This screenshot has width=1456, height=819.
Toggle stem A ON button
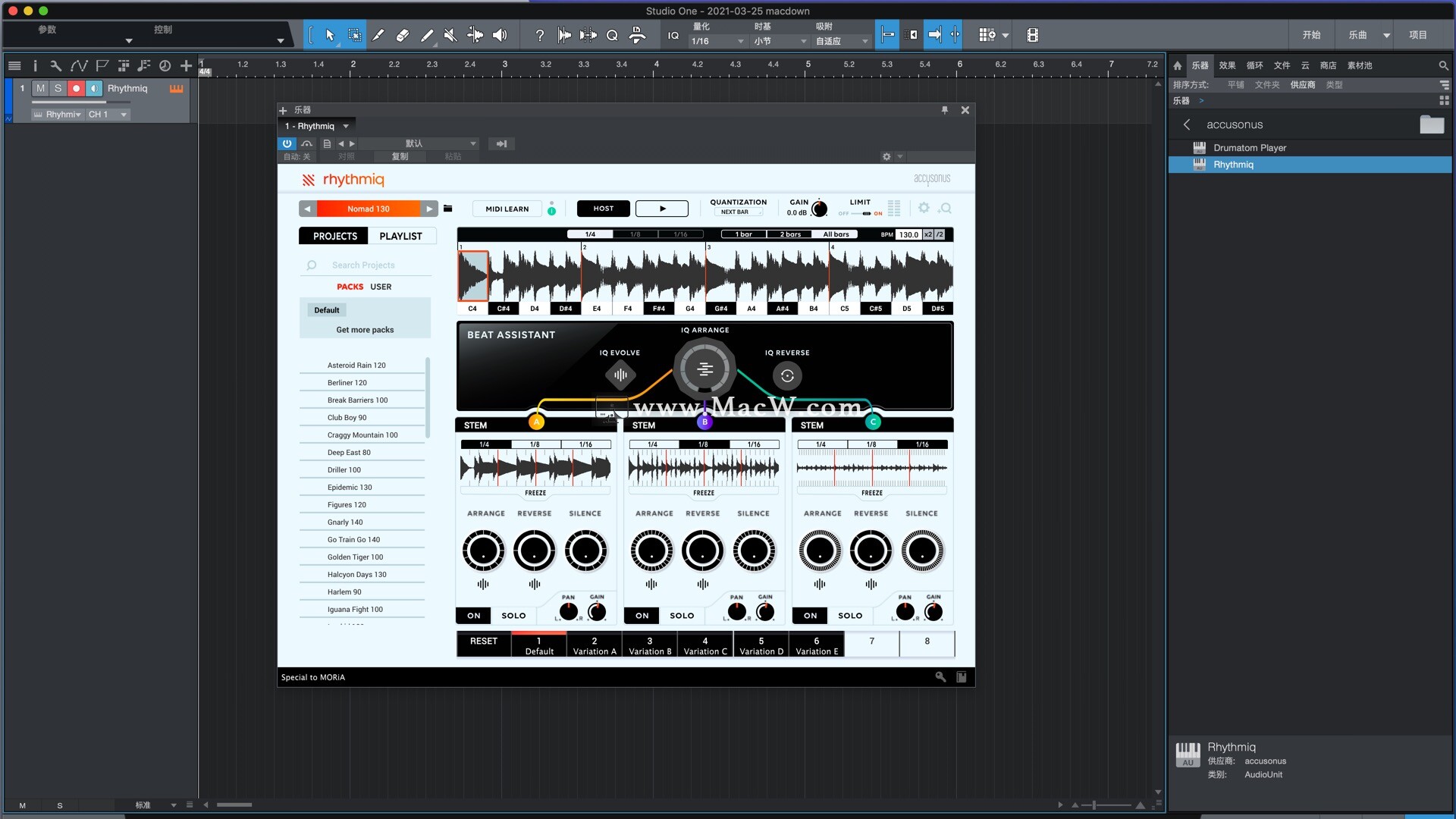pos(474,616)
